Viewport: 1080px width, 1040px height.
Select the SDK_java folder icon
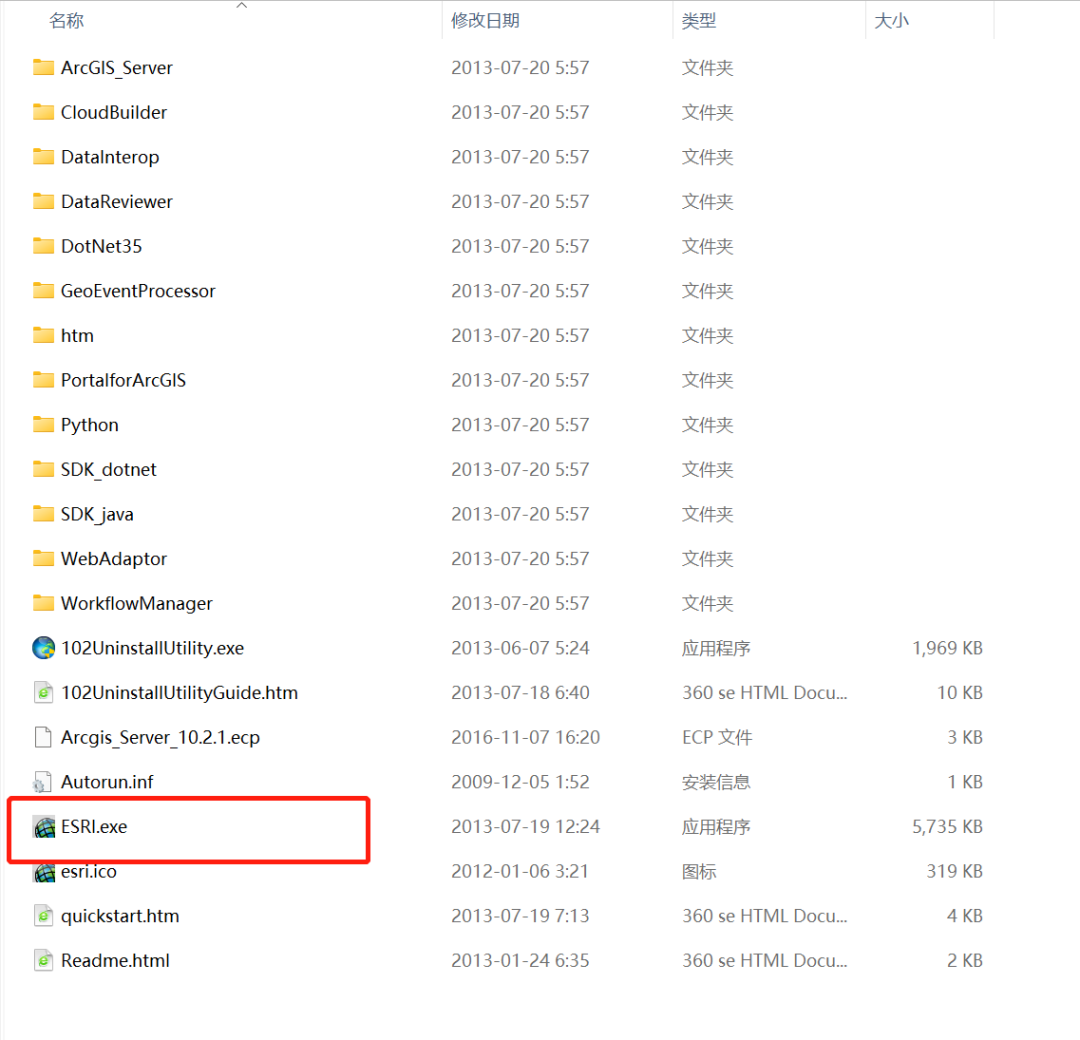pyautogui.click(x=43, y=514)
